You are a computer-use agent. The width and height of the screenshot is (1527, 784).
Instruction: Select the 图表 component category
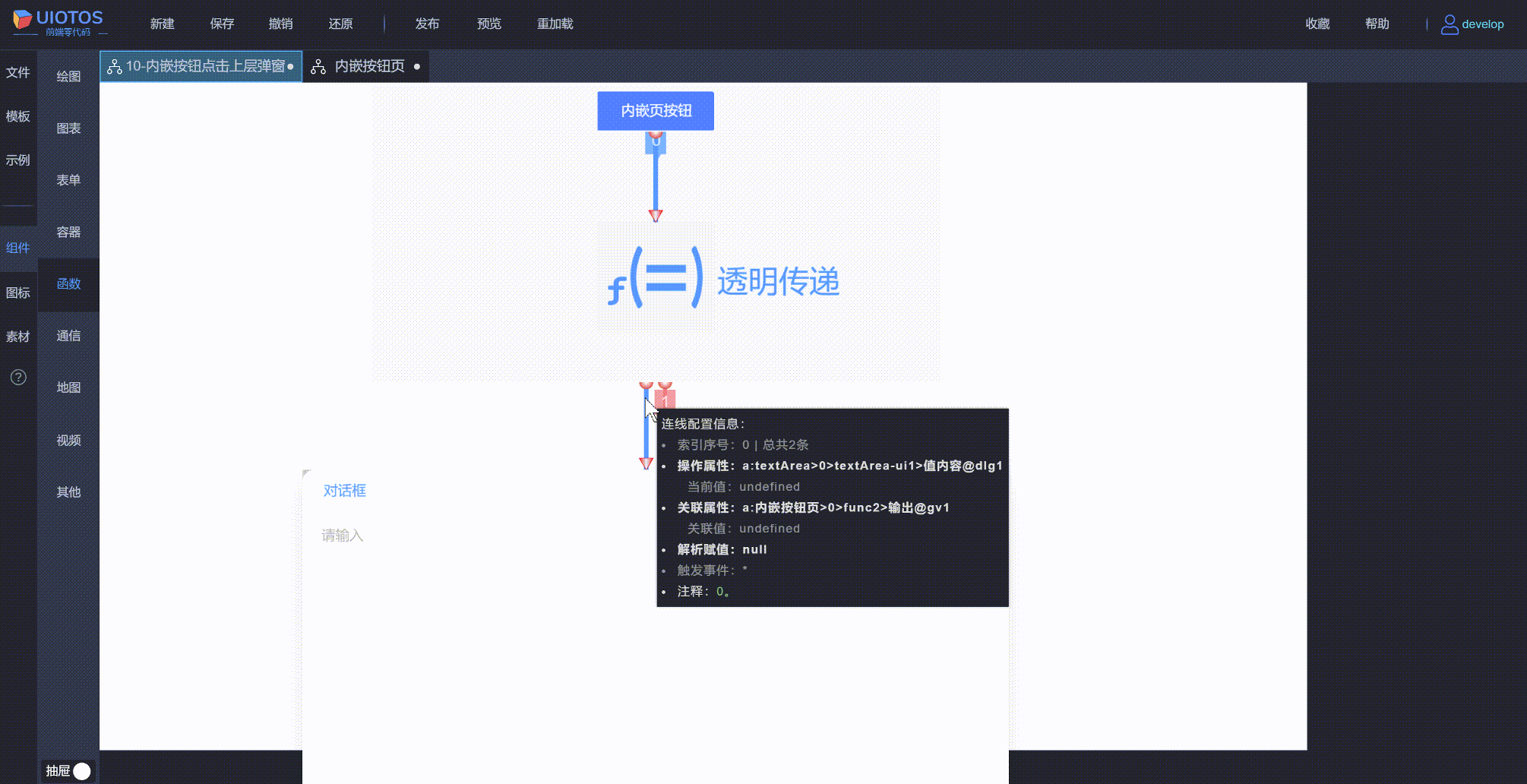click(x=68, y=128)
